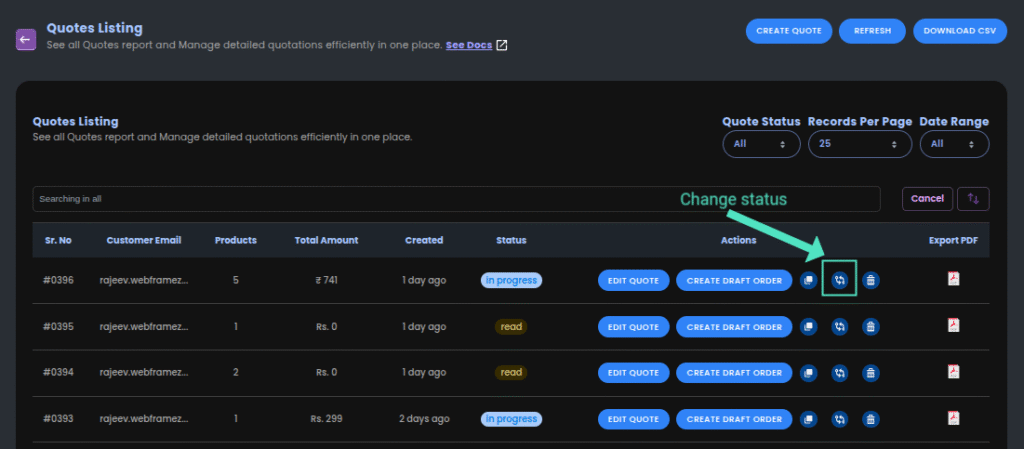The image size is (1024, 449).
Task: Change status of quote #0393
Action: click(840, 419)
